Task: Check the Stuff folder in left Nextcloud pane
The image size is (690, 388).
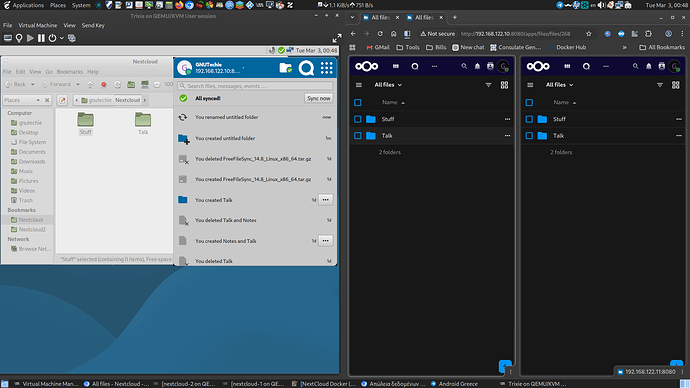Action: coord(358,119)
